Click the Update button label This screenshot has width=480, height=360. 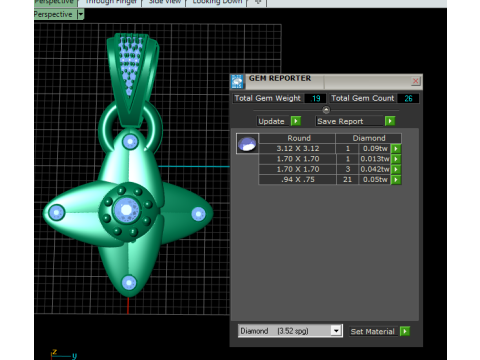click(x=271, y=121)
